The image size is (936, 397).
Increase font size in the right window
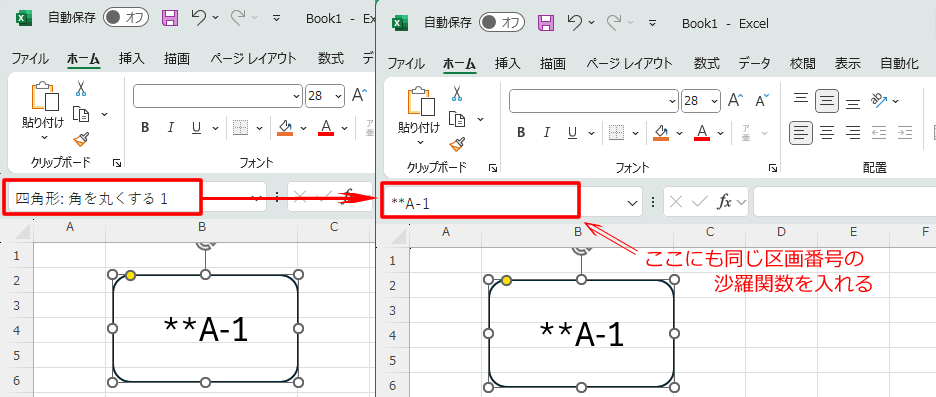click(x=735, y=101)
